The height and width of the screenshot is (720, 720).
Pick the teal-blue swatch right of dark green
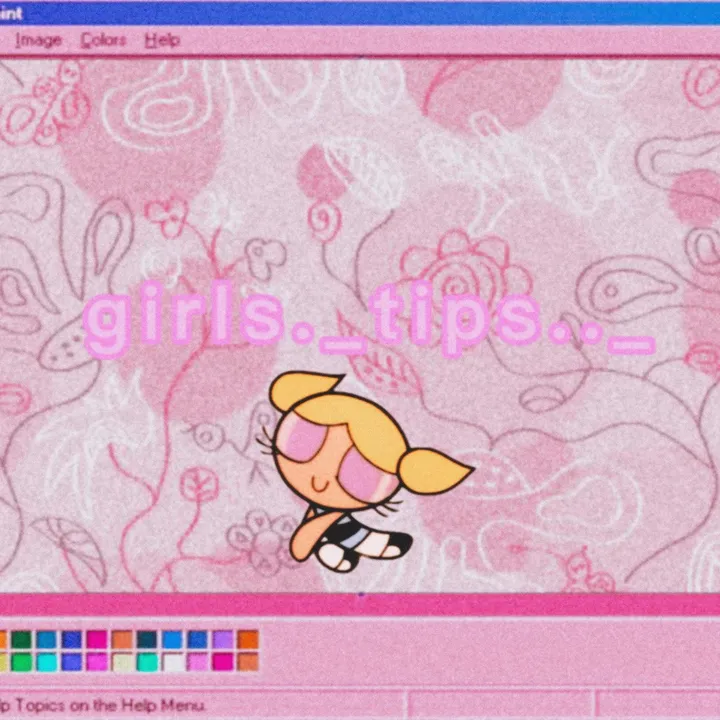tap(47, 640)
